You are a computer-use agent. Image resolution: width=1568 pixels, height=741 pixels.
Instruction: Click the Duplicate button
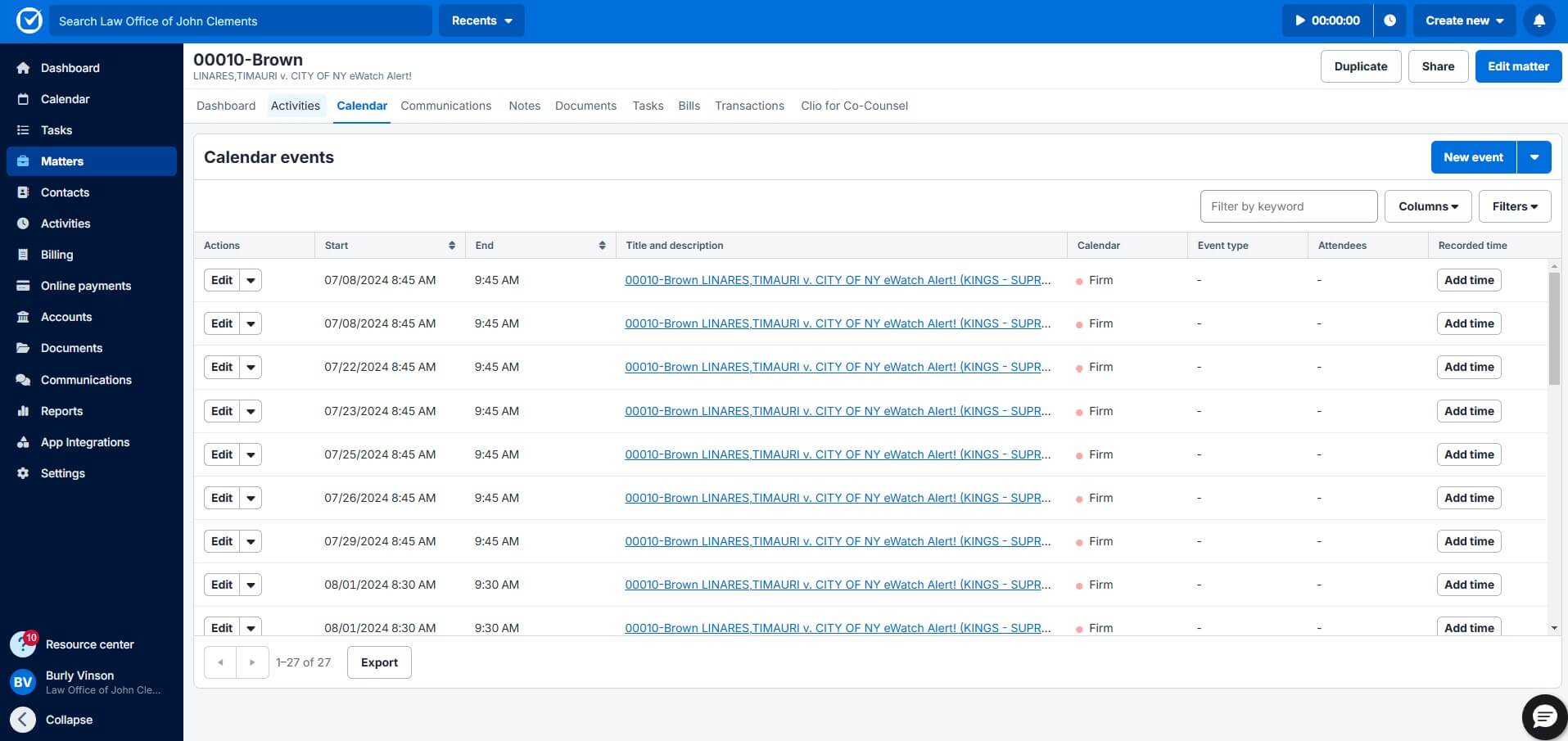click(x=1361, y=66)
